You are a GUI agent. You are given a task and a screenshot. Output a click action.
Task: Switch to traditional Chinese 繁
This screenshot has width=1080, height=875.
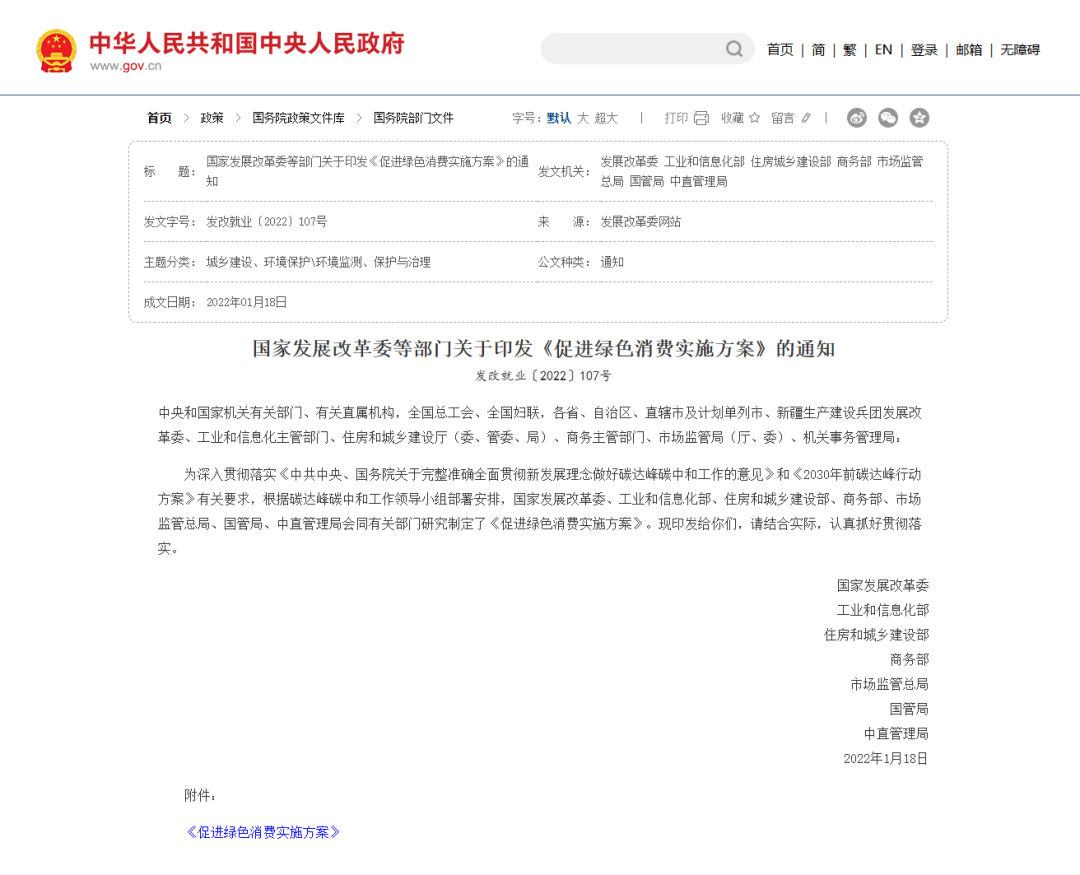(850, 50)
